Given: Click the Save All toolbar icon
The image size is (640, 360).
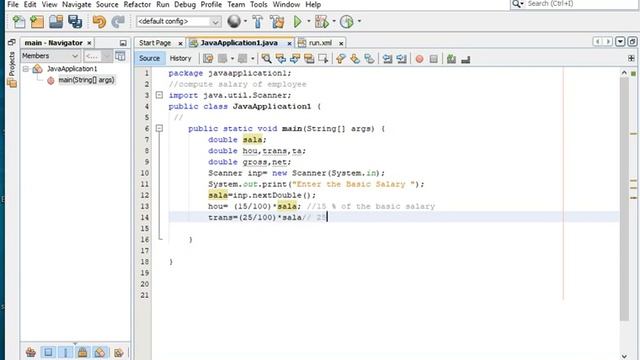Looking at the screenshot, I should pyautogui.click(x=75, y=21).
